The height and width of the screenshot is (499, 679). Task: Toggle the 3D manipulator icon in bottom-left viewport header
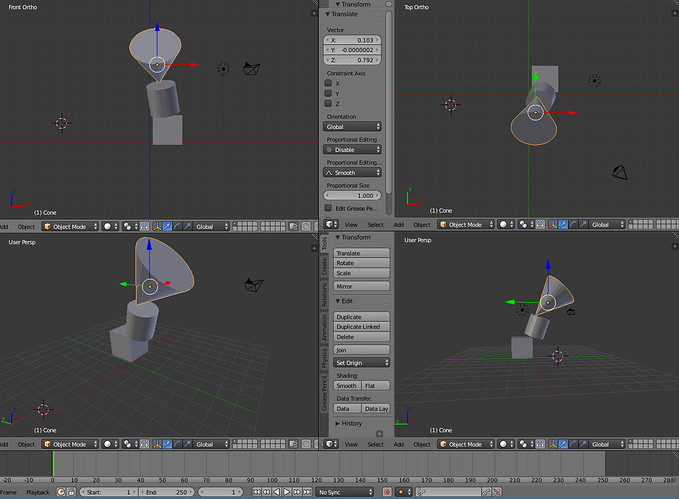(155, 444)
